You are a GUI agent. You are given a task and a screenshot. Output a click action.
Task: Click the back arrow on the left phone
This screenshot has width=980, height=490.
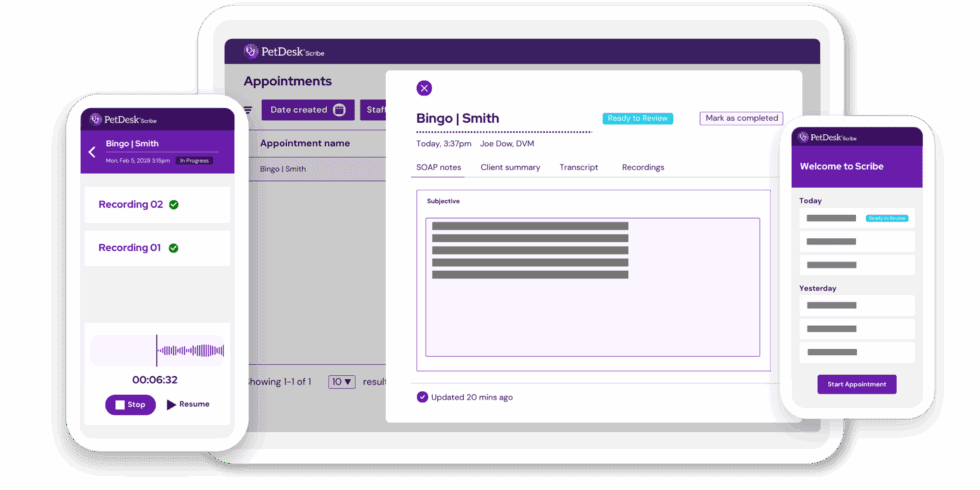point(92,152)
